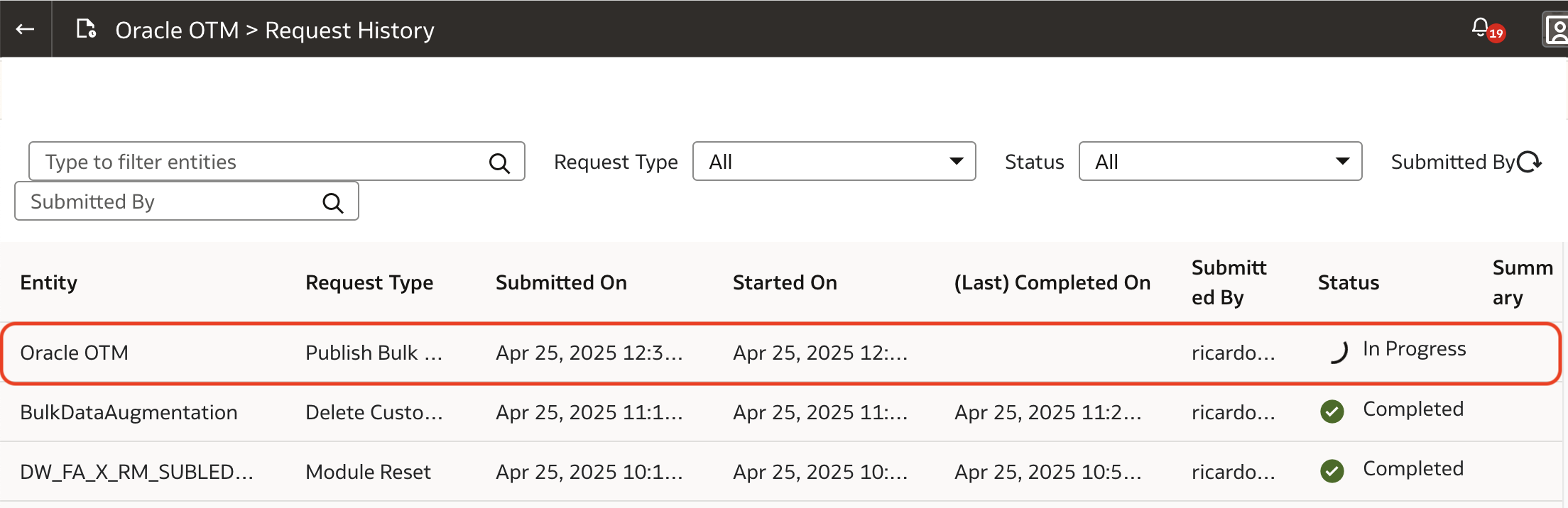The height and width of the screenshot is (508, 1568).
Task: Select the DW_FA_X_RM_SUBLED entity row
Action: tap(136, 472)
